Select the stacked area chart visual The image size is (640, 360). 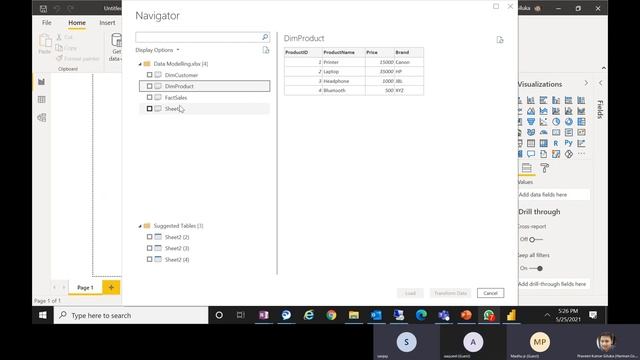[x=543, y=111]
